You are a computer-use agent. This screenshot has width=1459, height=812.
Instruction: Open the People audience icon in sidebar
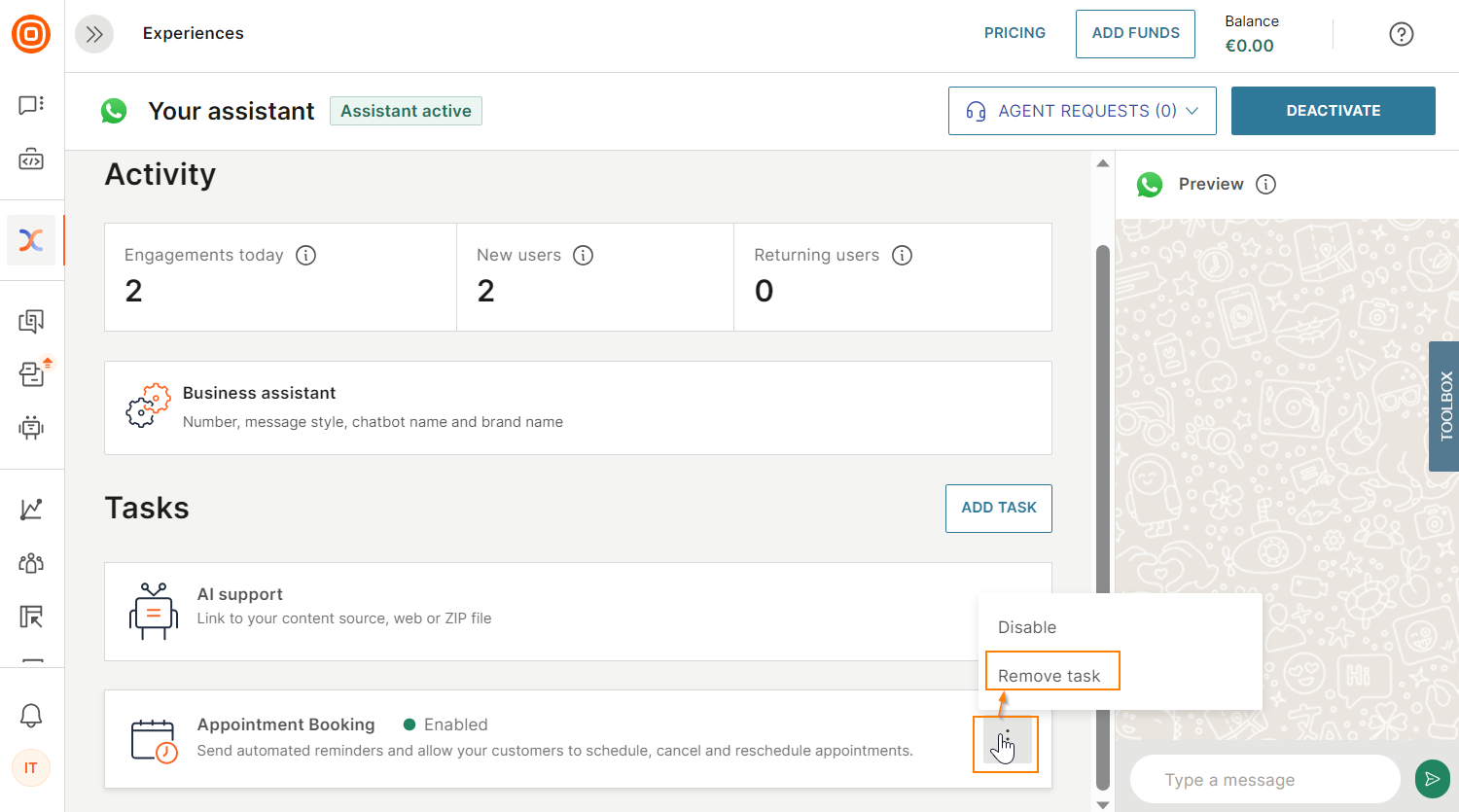click(31, 563)
